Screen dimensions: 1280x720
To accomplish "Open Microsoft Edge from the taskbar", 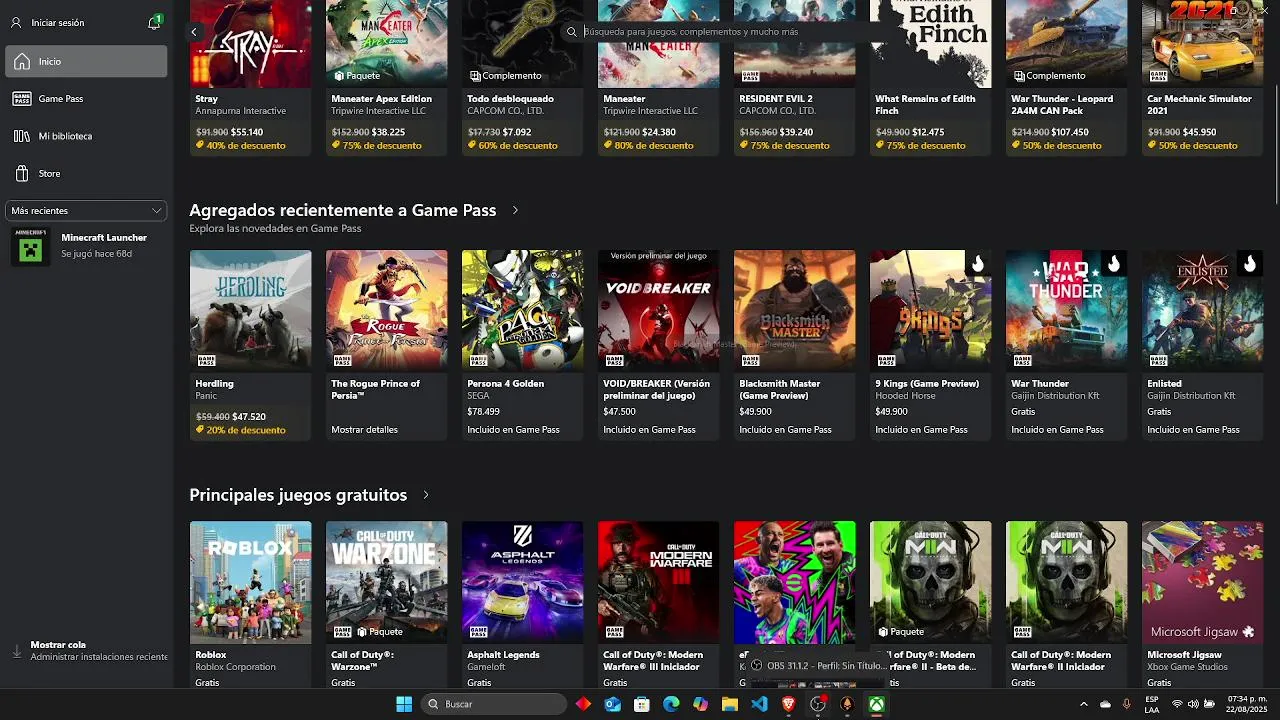I will point(671,704).
